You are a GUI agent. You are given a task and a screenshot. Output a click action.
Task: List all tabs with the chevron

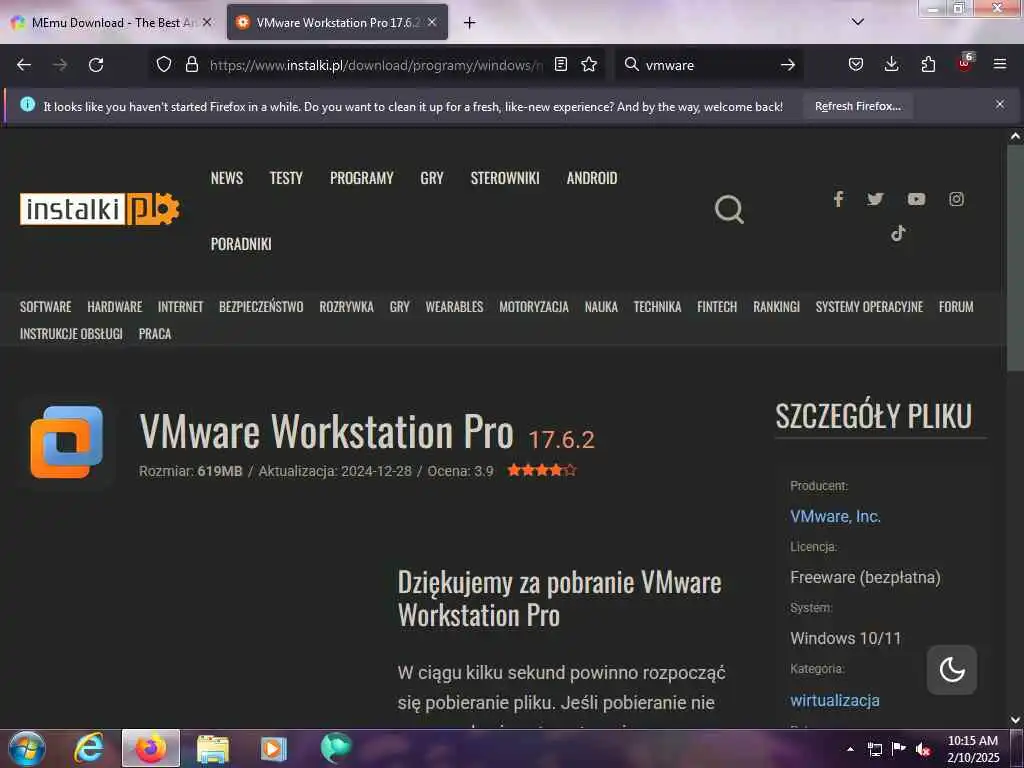pyautogui.click(x=858, y=22)
